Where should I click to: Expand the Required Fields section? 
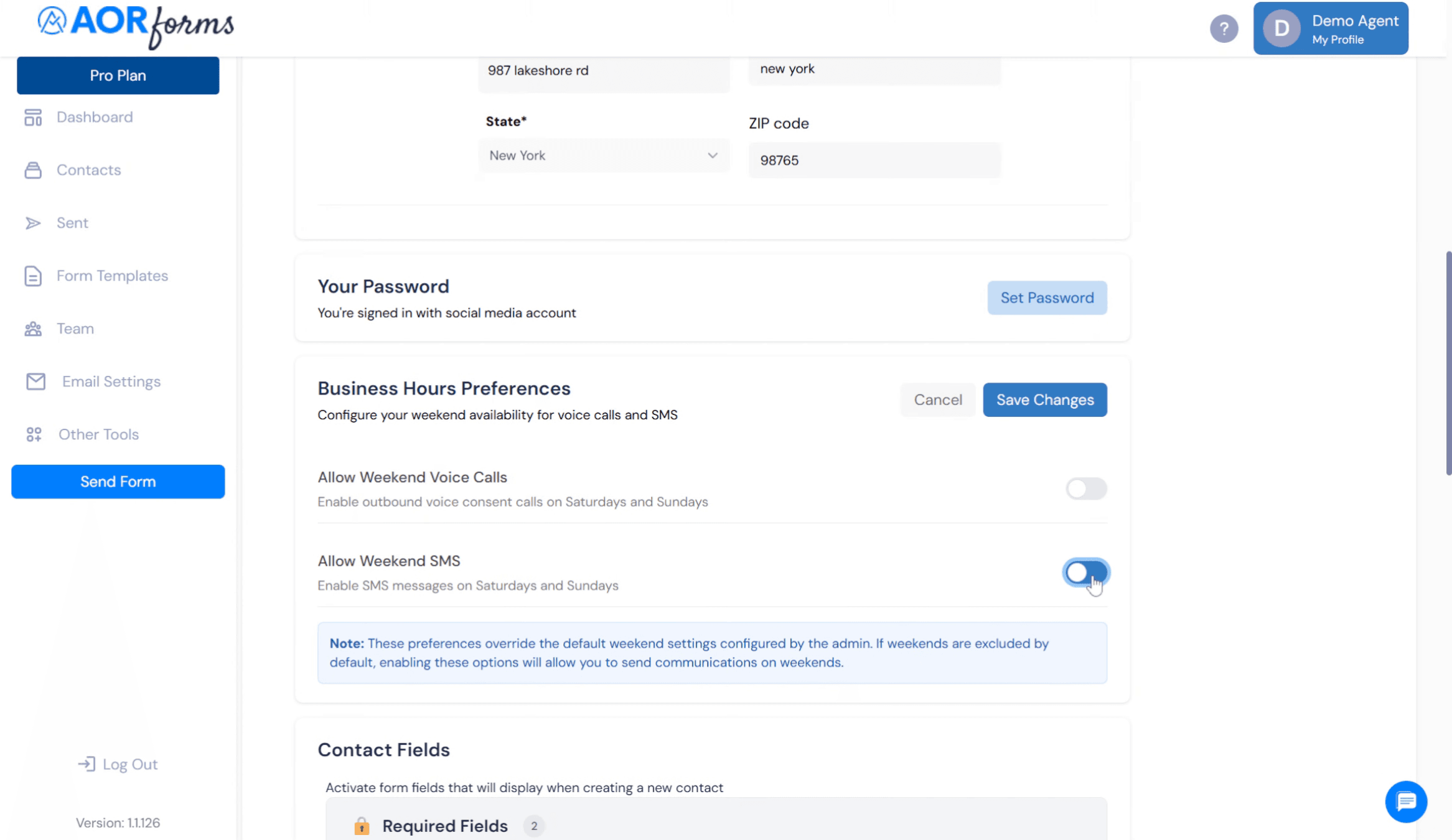click(x=716, y=825)
